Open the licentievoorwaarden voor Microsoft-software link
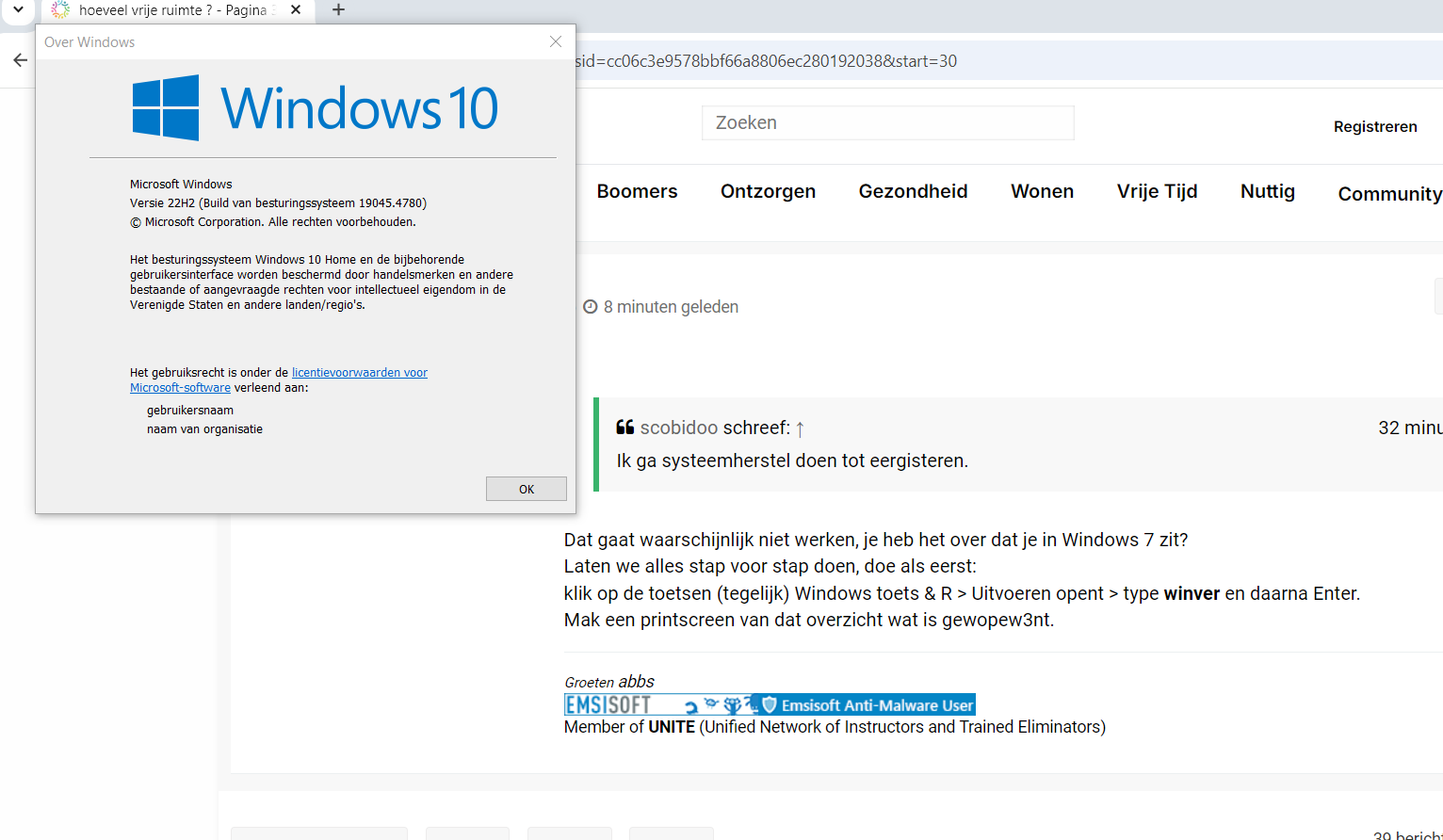The height and width of the screenshot is (840, 1443). click(x=359, y=373)
